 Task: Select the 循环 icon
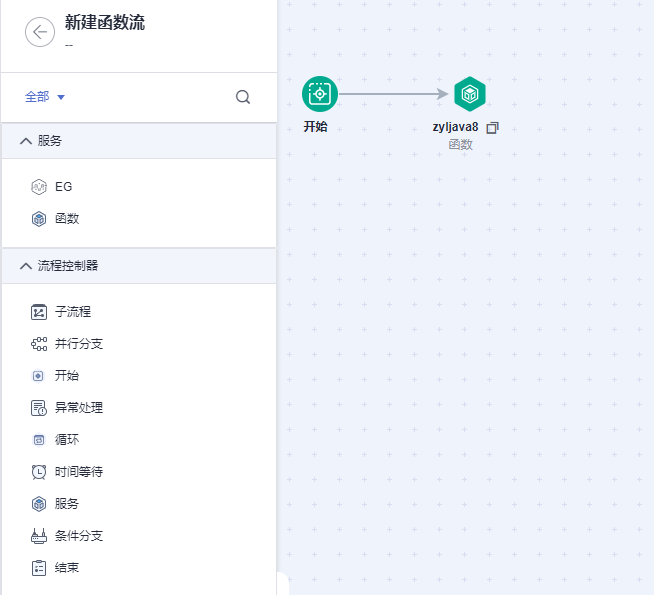click(39, 440)
